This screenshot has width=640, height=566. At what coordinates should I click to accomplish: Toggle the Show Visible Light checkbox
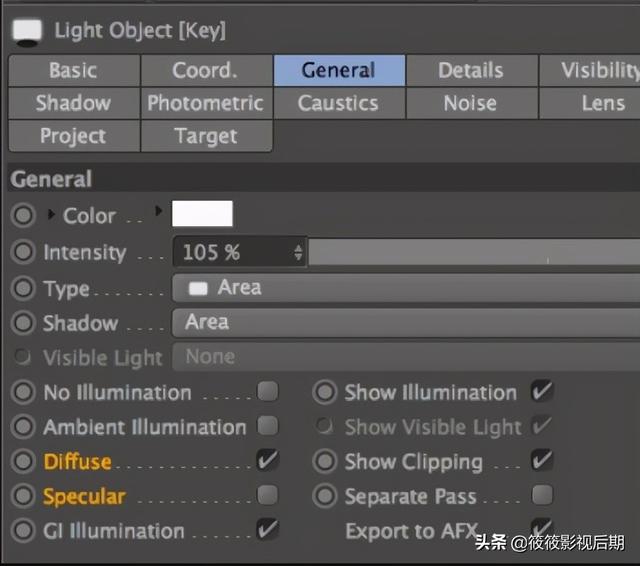(542, 425)
